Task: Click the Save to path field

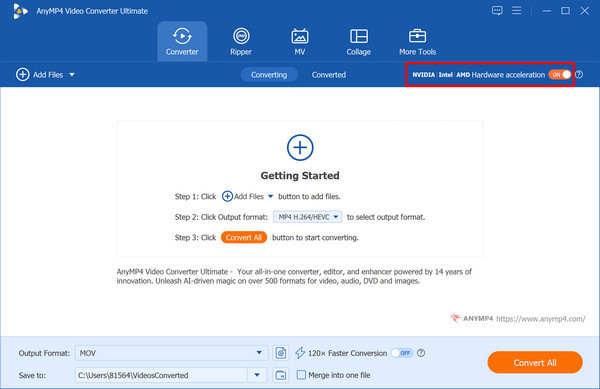Action: pyautogui.click(x=161, y=375)
